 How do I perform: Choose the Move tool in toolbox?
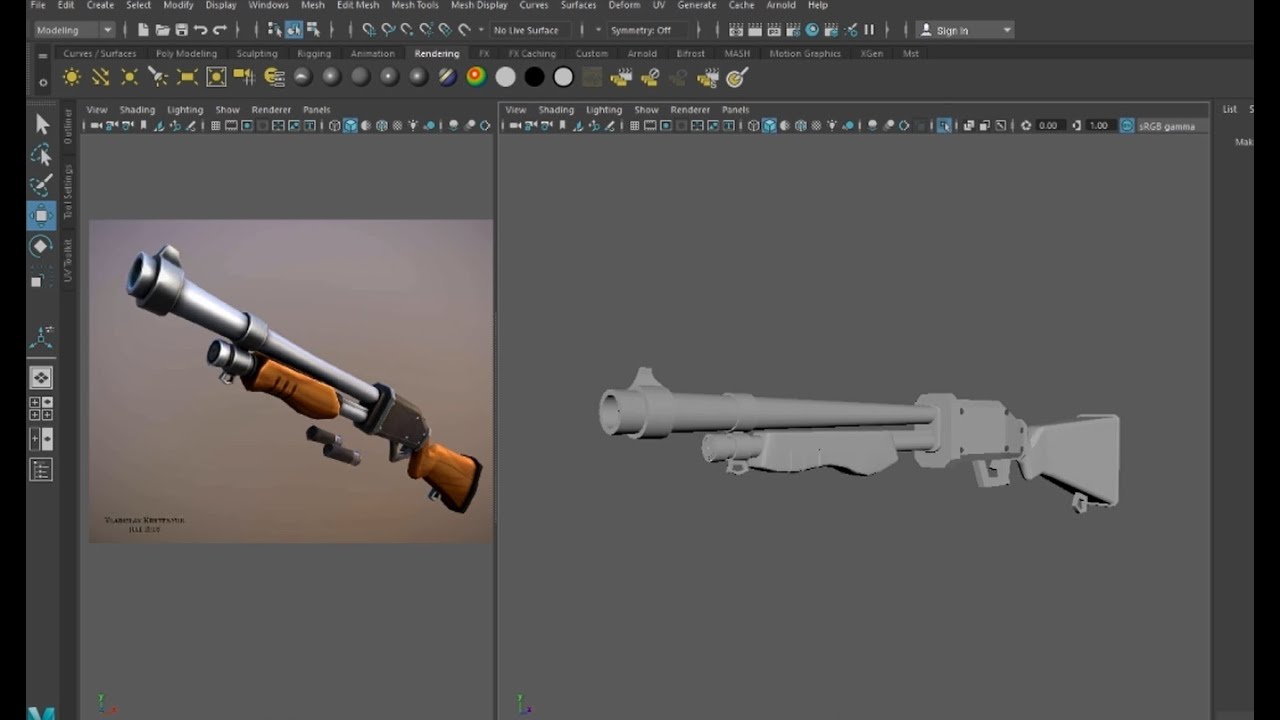tap(42, 215)
